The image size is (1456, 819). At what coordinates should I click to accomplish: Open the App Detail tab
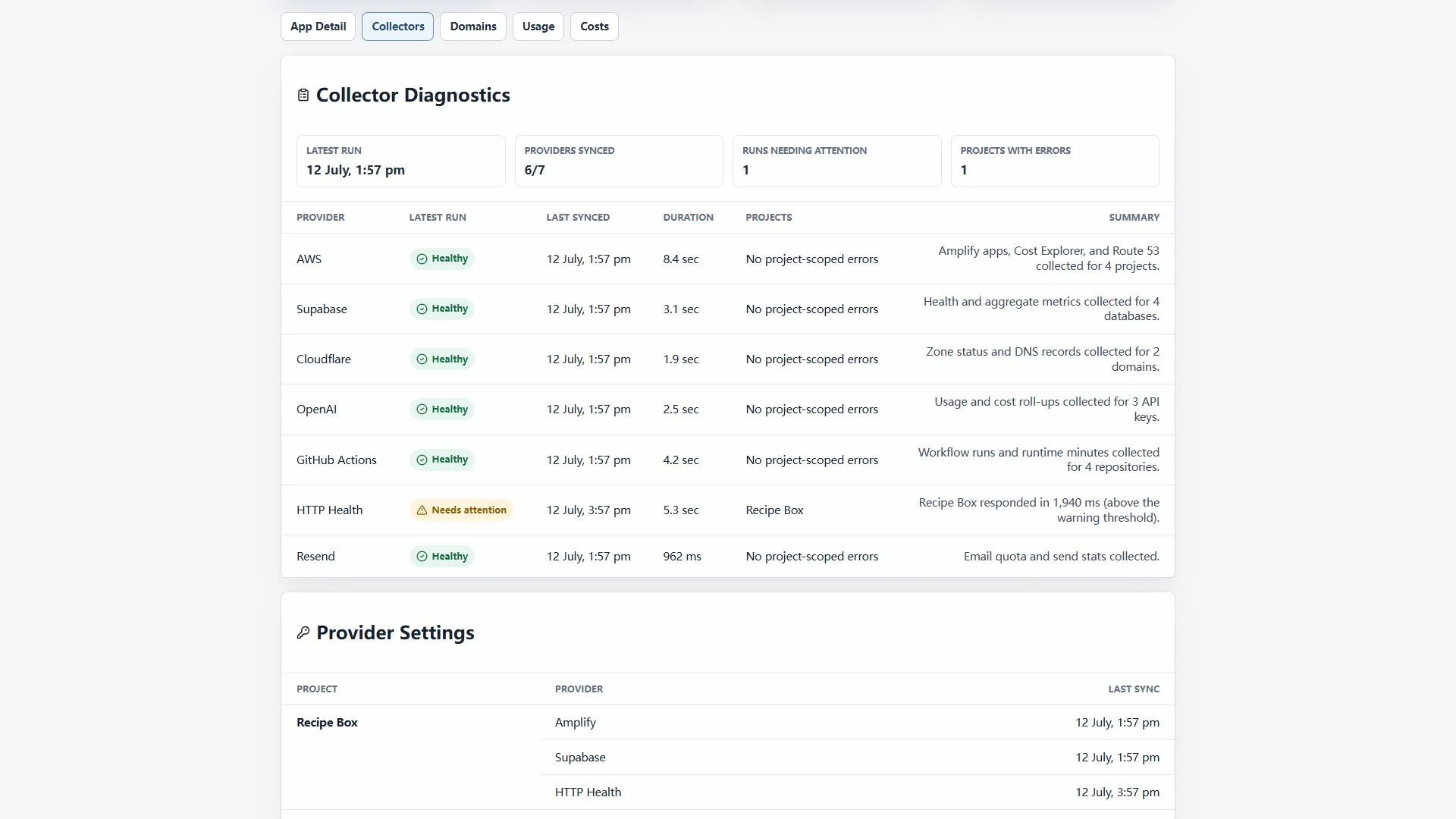click(318, 27)
